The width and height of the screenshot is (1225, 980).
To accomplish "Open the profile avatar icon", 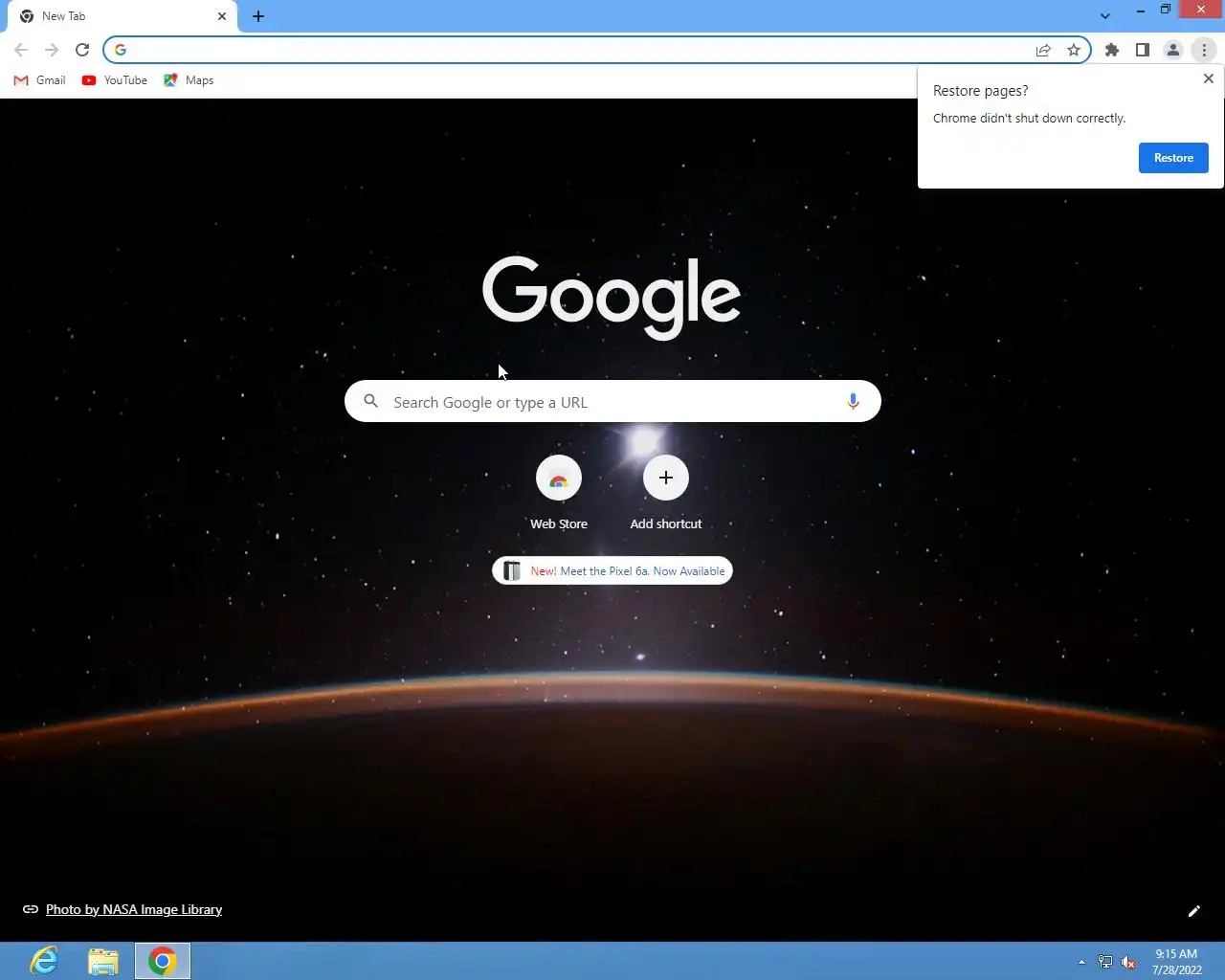I will pos(1173,50).
